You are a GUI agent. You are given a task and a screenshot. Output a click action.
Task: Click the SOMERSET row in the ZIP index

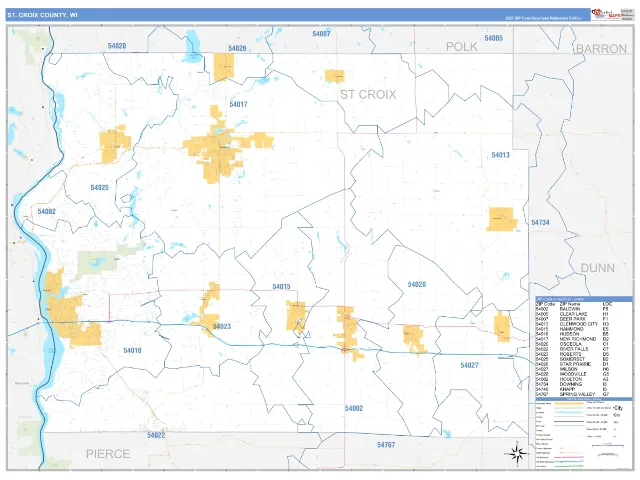574,359
